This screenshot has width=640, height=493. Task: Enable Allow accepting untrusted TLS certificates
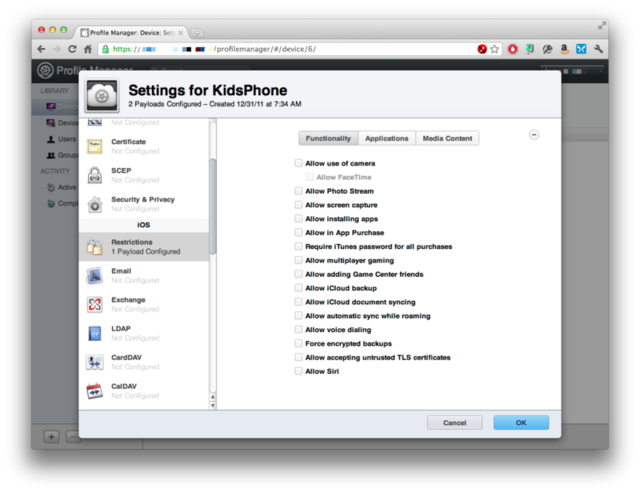click(298, 358)
